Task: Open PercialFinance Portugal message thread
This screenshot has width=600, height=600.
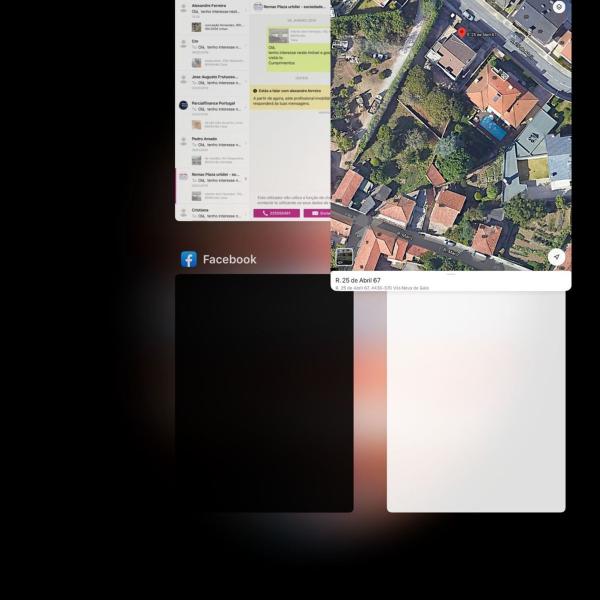Action: pos(215,106)
